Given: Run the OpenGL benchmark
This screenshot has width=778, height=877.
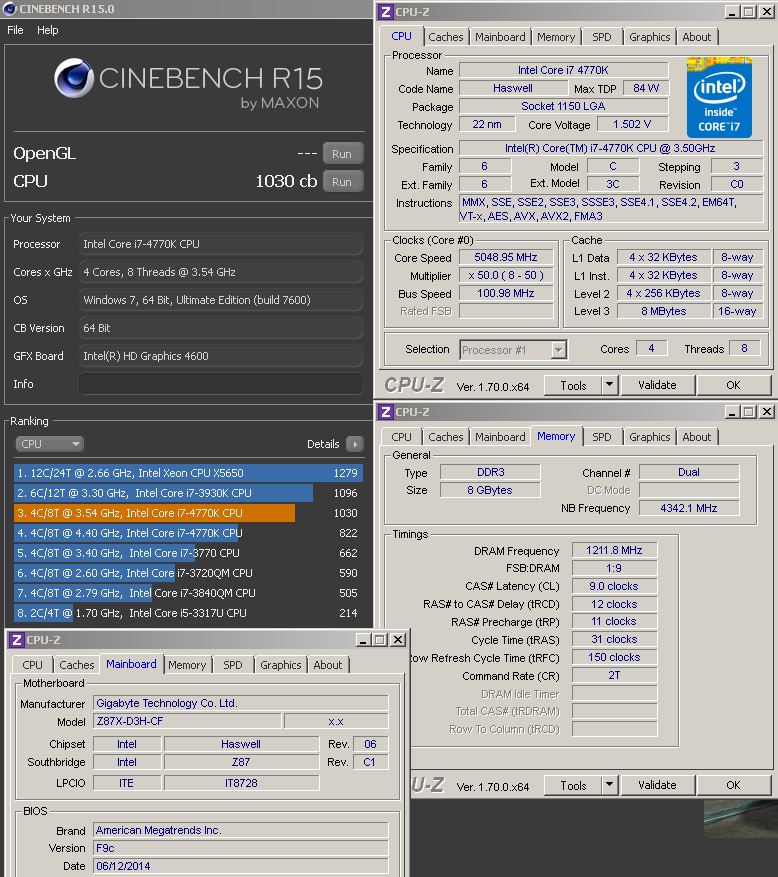Looking at the screenshot, I should click(x=342, y=154).
